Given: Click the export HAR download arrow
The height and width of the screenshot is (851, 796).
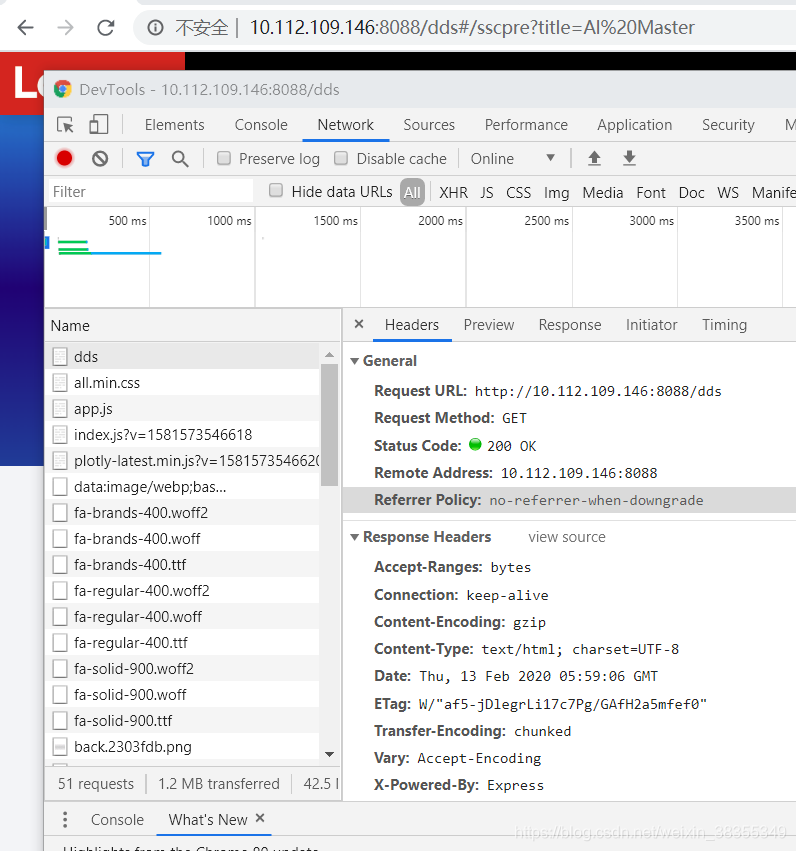Looking at the screenshot, I should point(629,158).
